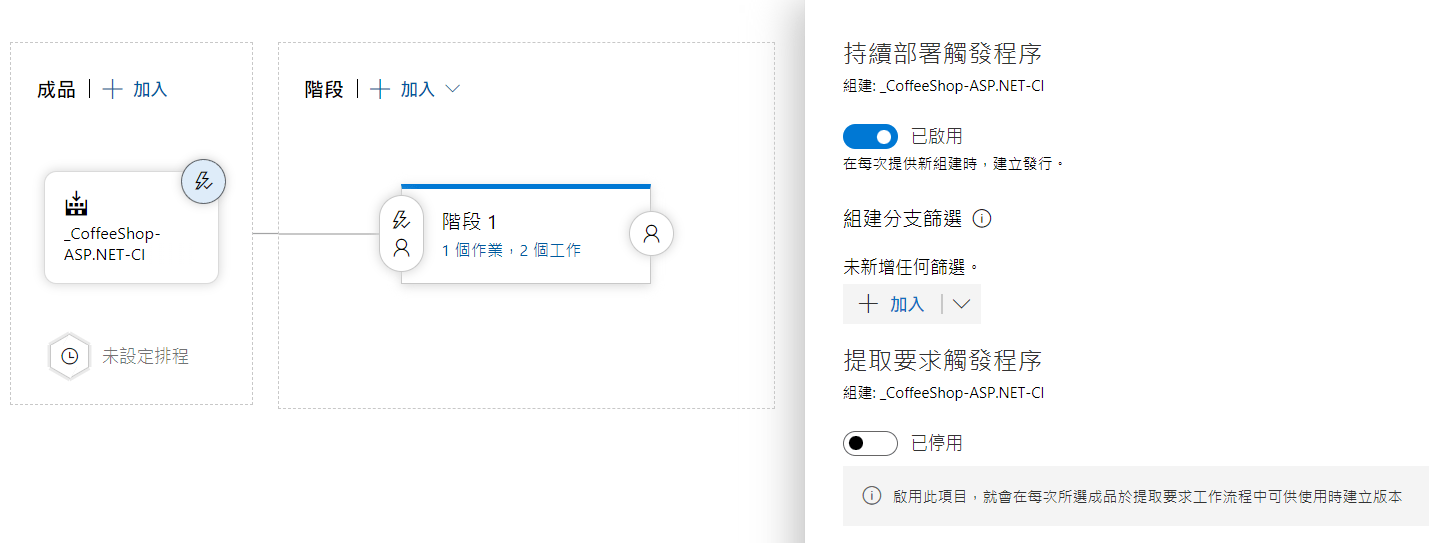Click the 階段 加入 text button
The height and width of the screenshot is (543, 1429).
pyautogui.click(x=417, y=89)
